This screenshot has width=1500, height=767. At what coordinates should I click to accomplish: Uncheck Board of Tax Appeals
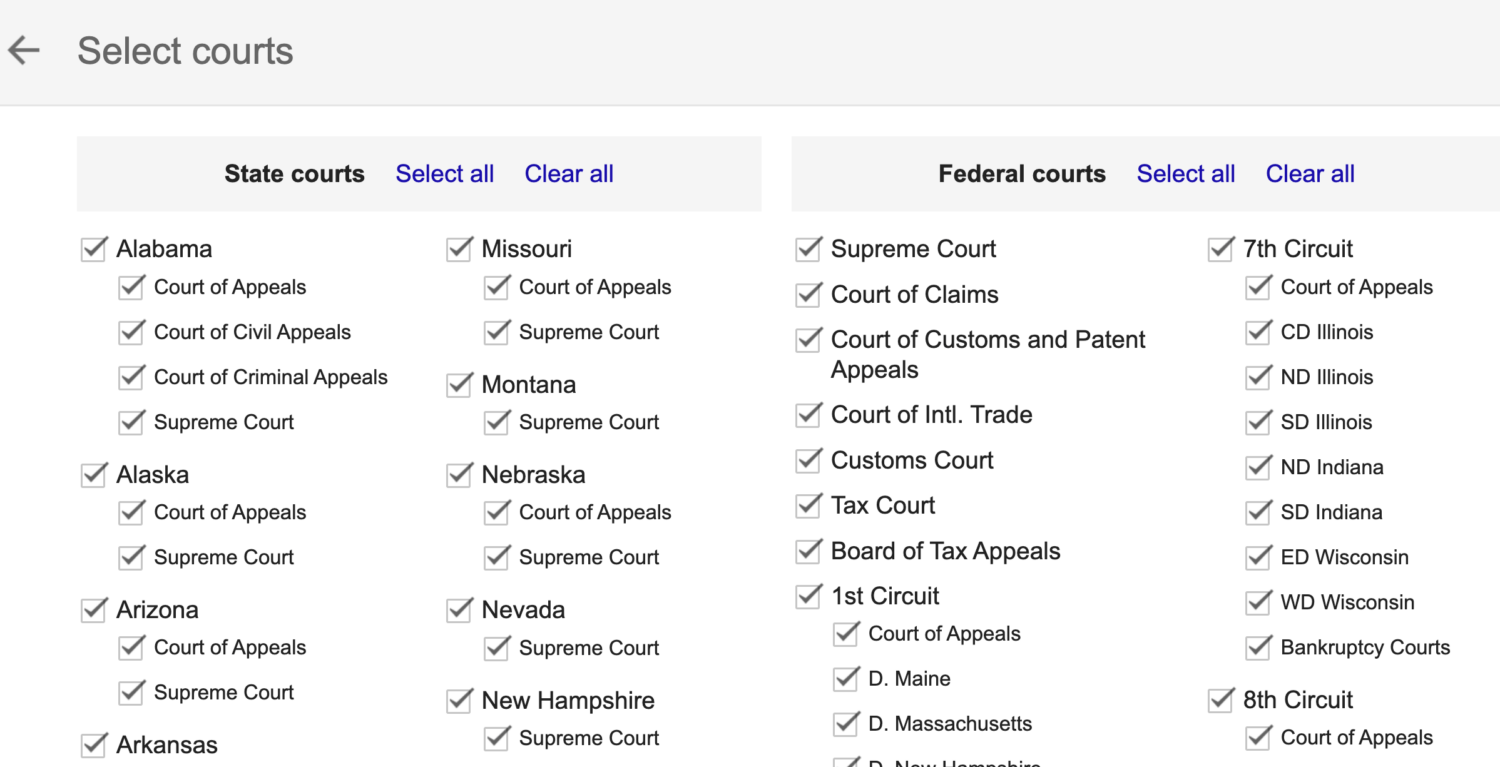click(808, 551)
